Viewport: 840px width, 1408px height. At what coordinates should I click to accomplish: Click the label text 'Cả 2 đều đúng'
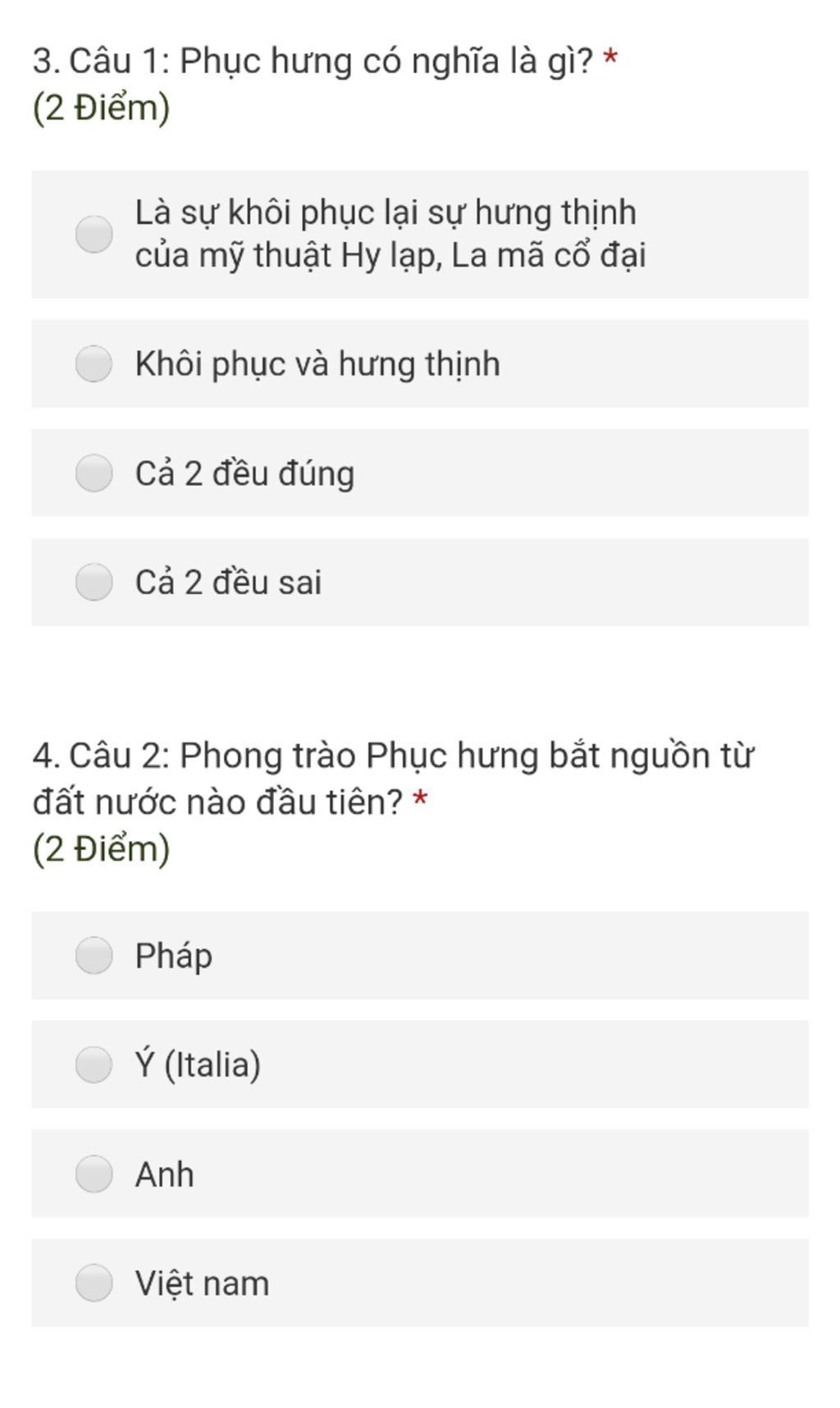click(244, 473)
